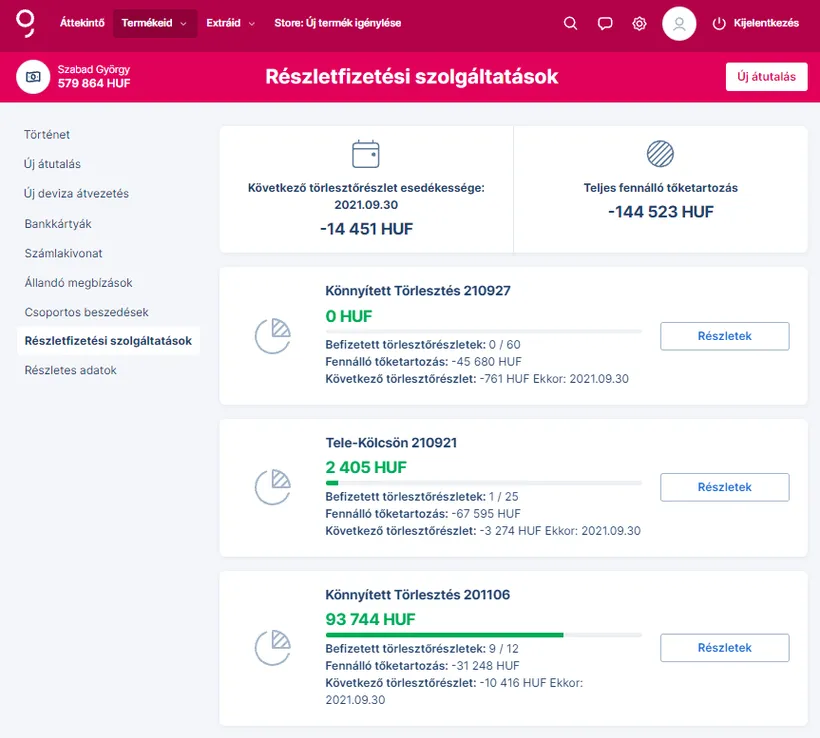Image resolution: width=820 pixels, height=738 pixels.
Task: Open settings gear icon in header
Action: coord(639,24)
